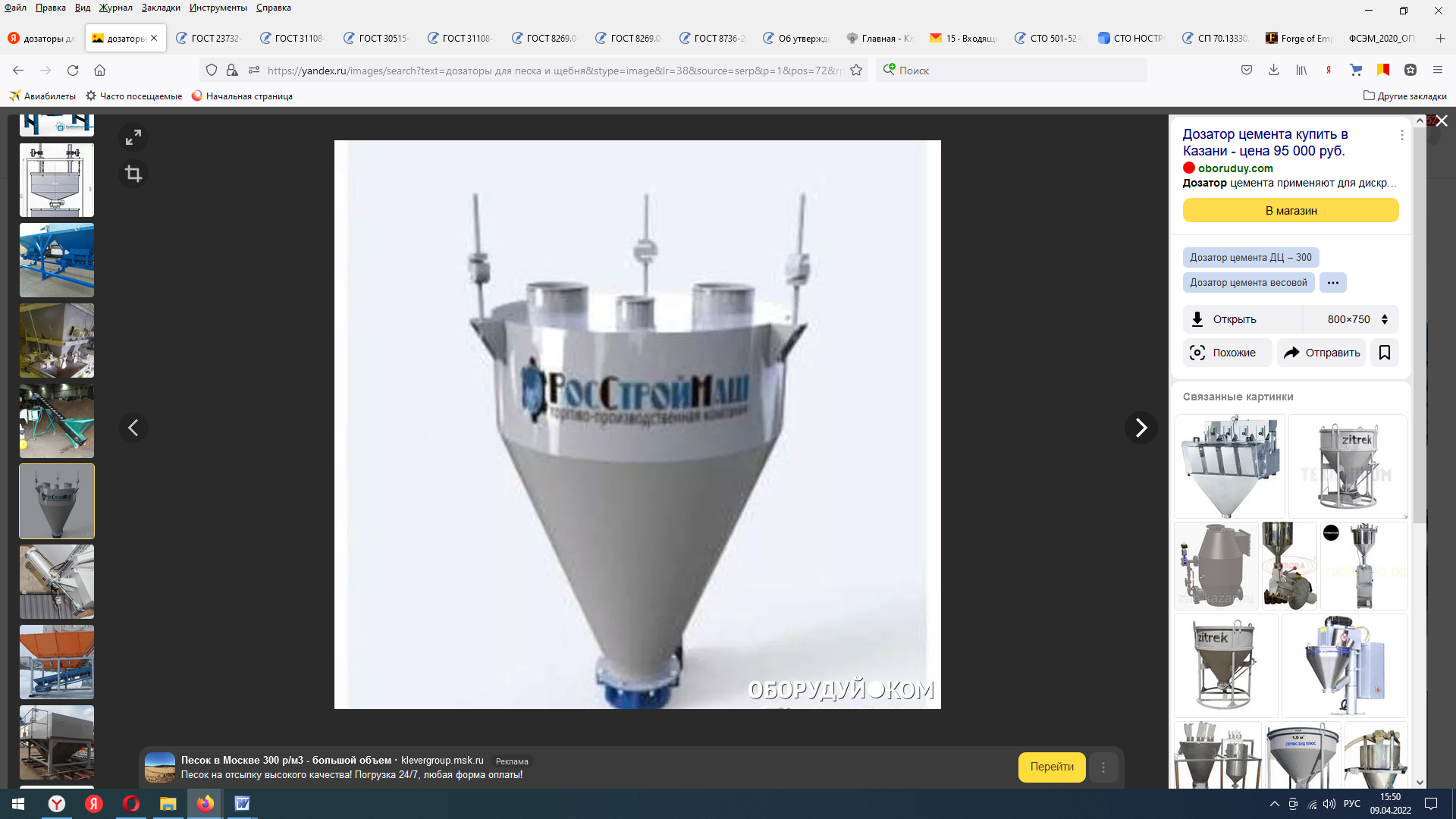Image resolution: width=1456 pixels, height=819 pixels.
Task: Go to previous image arrow
Action: [133, 428]
